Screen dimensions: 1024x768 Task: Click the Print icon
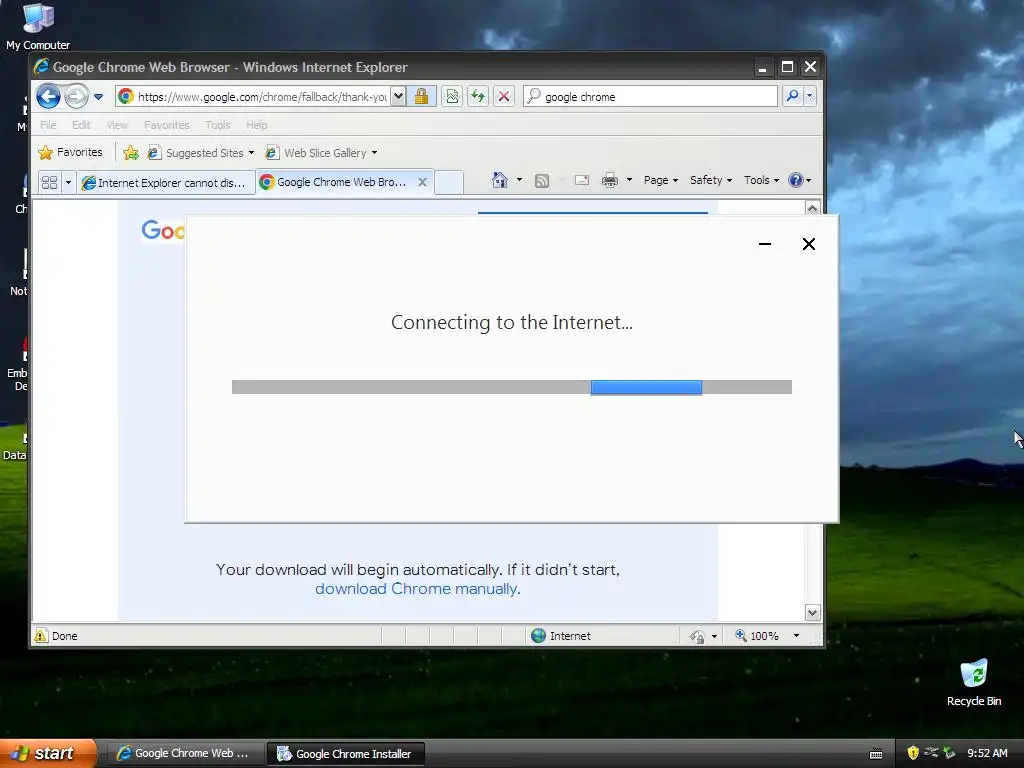tap(610, 180)
